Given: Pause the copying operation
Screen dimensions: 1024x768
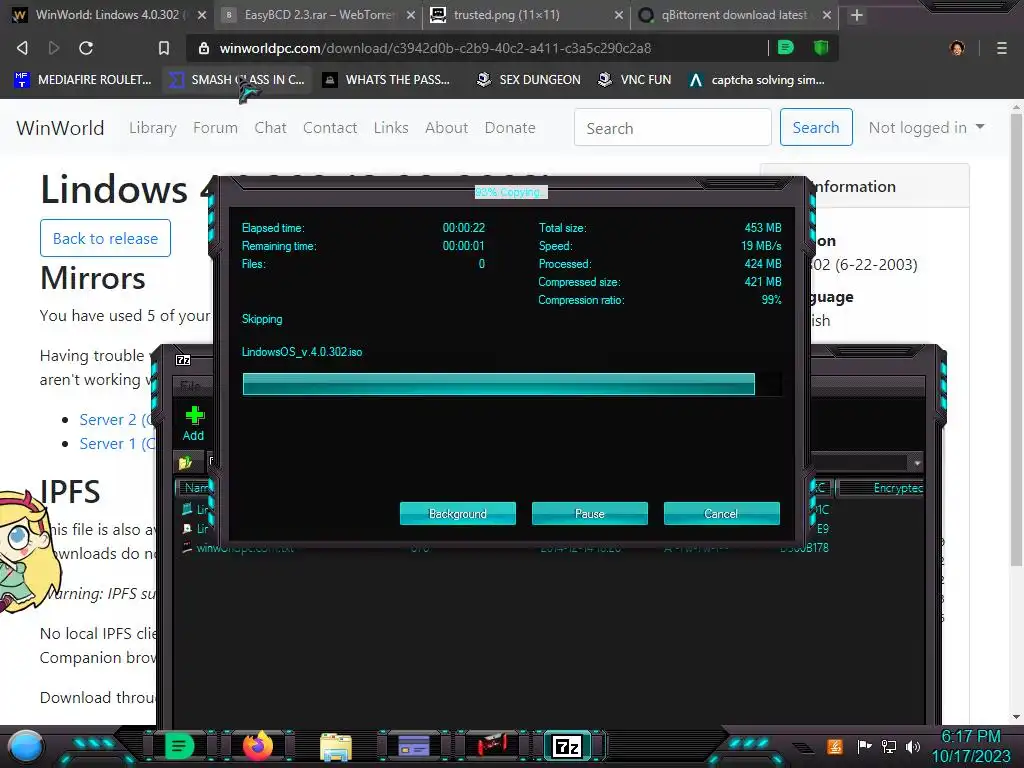Looking at the screenshot, I should (590, 513).
